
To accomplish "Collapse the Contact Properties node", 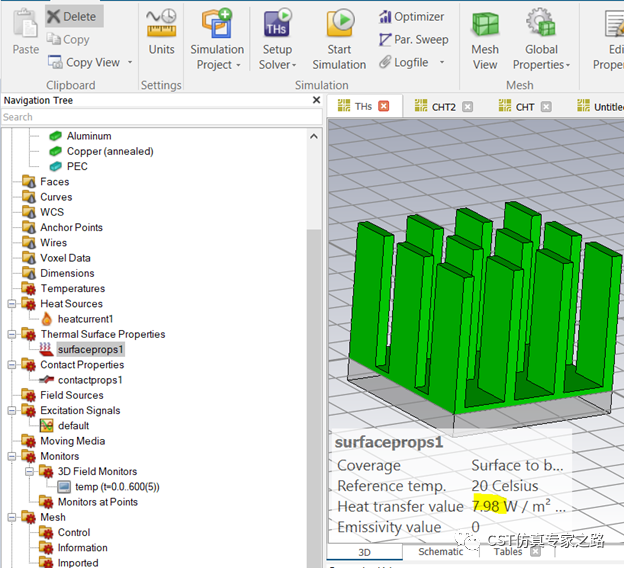I will [12, 365].
